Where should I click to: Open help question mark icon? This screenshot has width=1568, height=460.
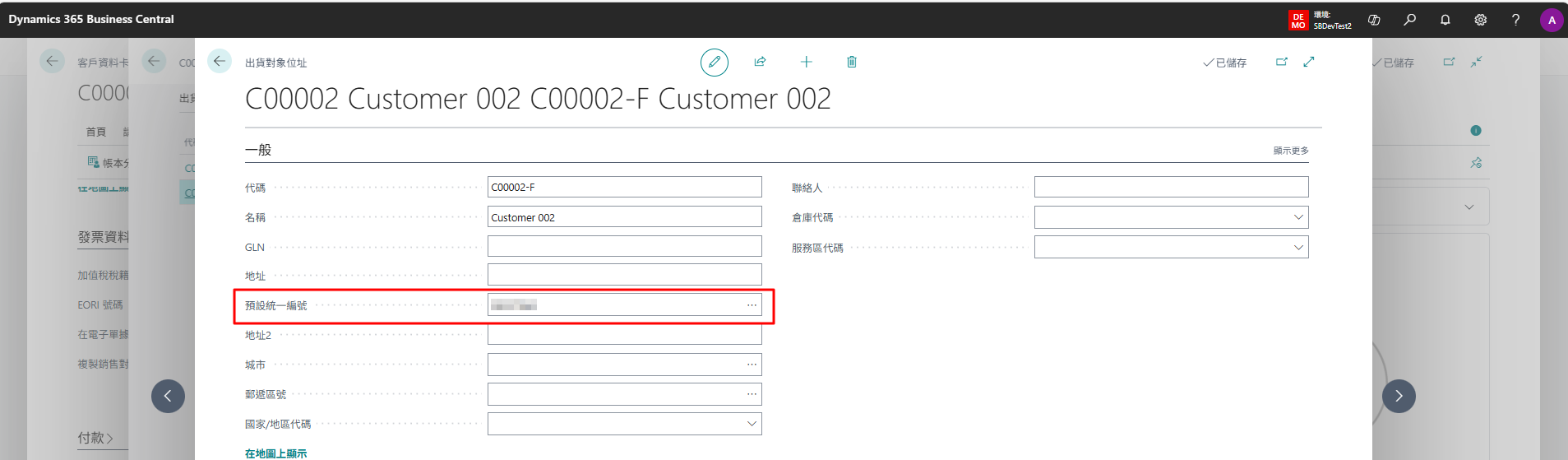(x=1515, y=20)
